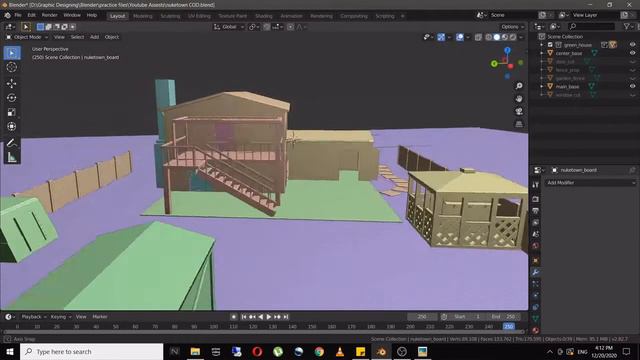
Task: Toggle X-ray mode in viewport header
Action: coord(478,37)
